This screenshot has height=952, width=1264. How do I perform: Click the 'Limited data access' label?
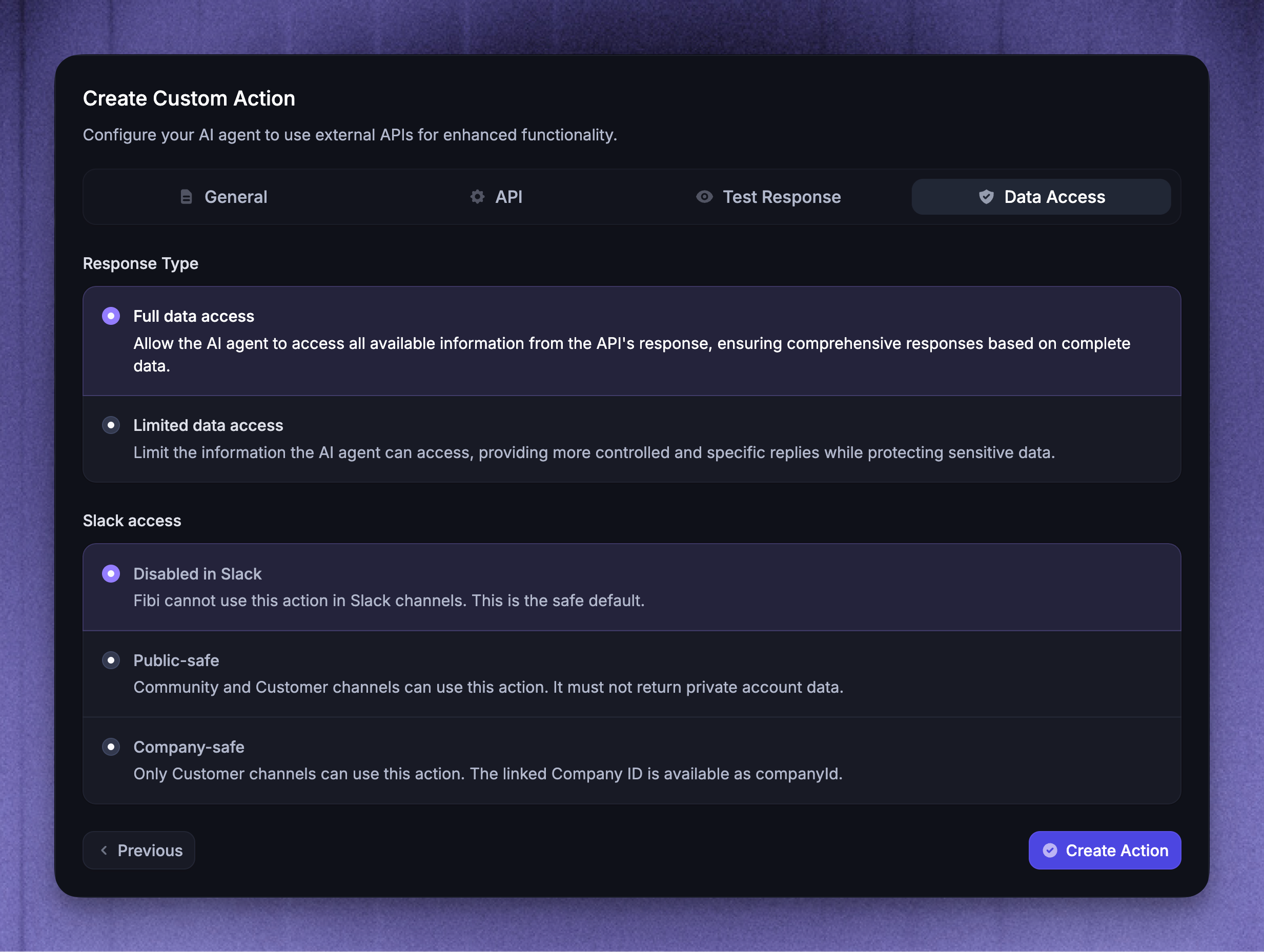208,425
